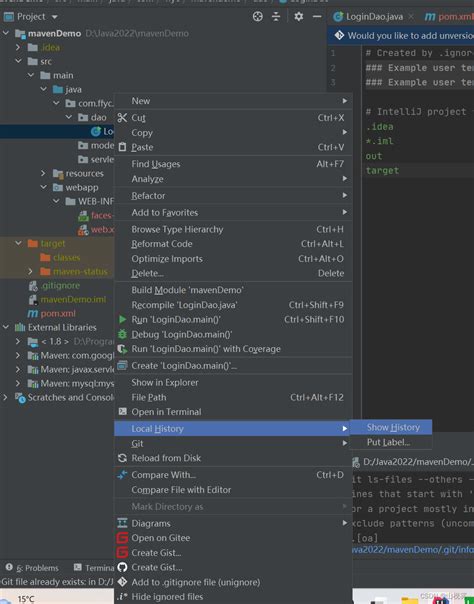
Task: Open the Project panel settings gear
Action: [x=298, y=17]
